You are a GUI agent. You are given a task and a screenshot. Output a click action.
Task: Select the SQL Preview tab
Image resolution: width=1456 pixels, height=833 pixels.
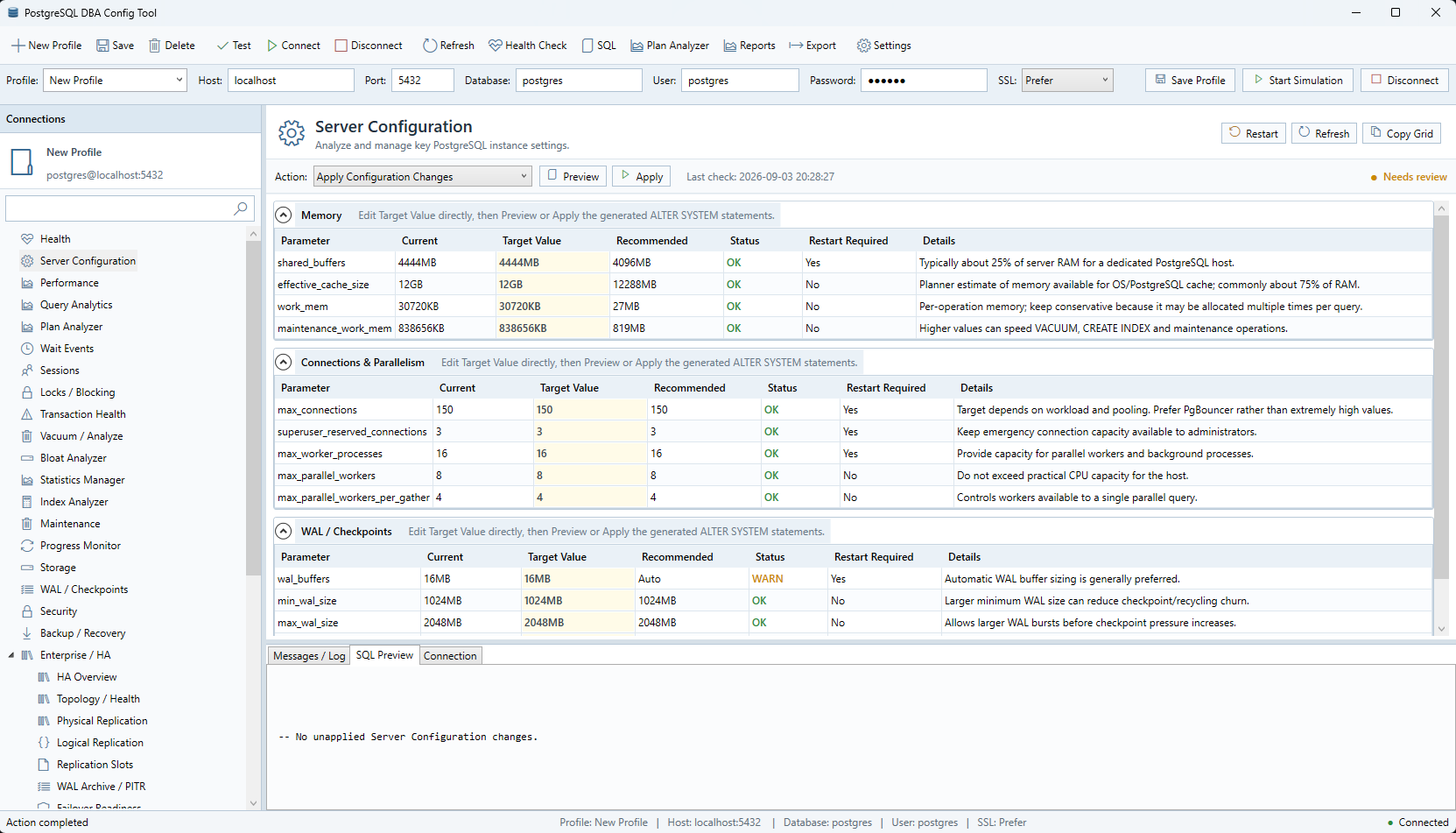(x=384, y=655)
